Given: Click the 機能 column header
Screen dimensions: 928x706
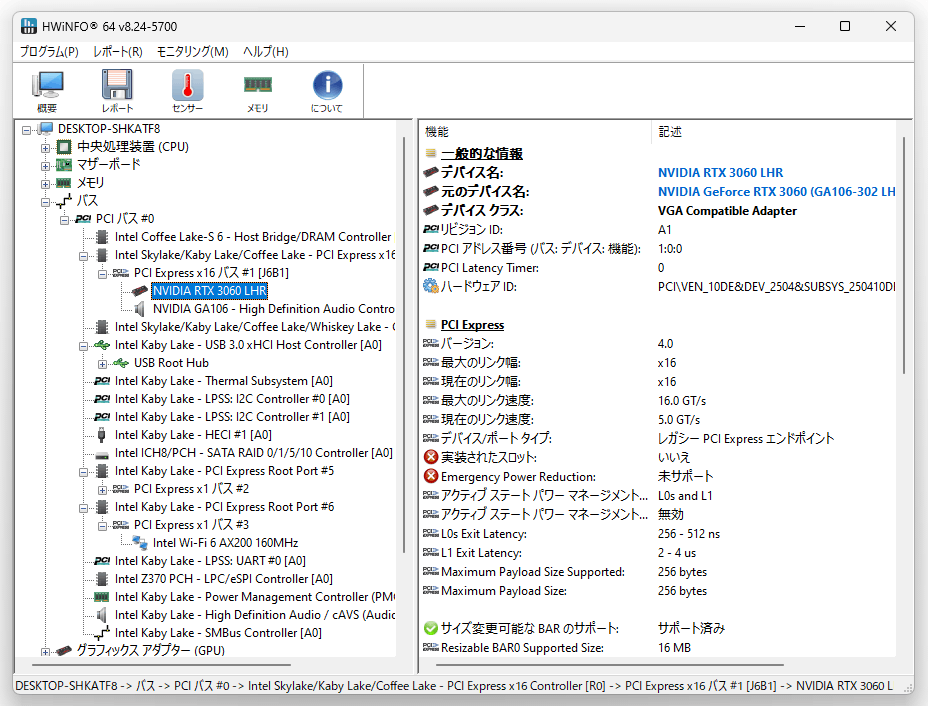Looking at the screenshot, I should point(536,131).
